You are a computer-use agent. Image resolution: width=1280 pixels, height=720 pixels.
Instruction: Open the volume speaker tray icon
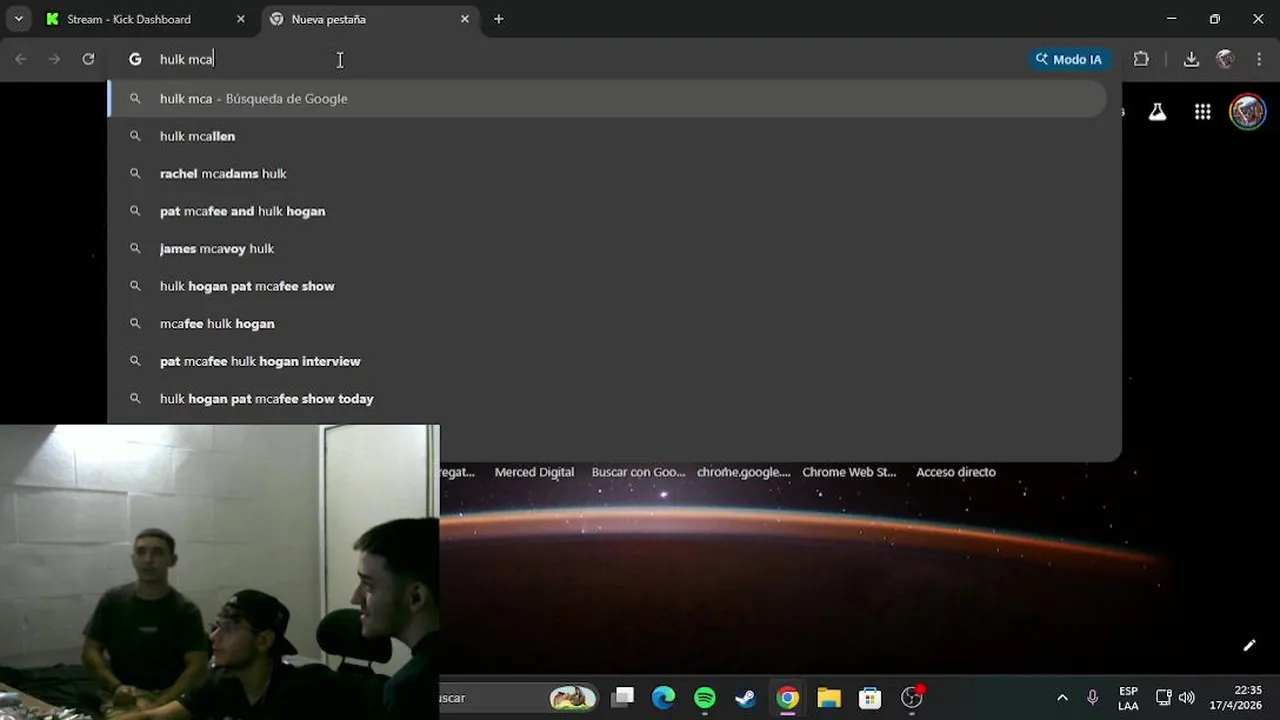1187,698
